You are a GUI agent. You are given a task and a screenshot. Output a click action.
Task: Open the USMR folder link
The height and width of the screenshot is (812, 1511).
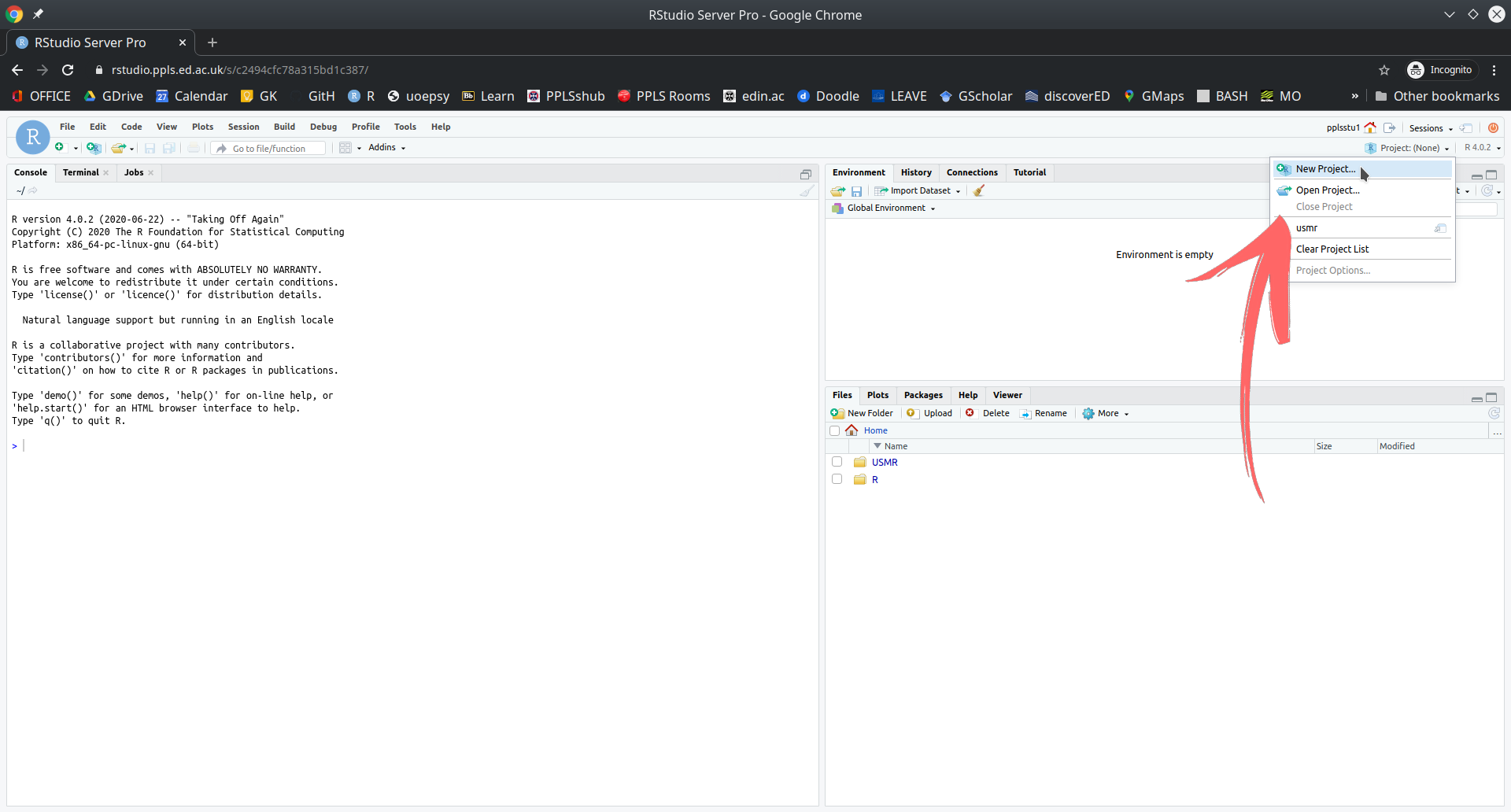(x=885, y=463)
